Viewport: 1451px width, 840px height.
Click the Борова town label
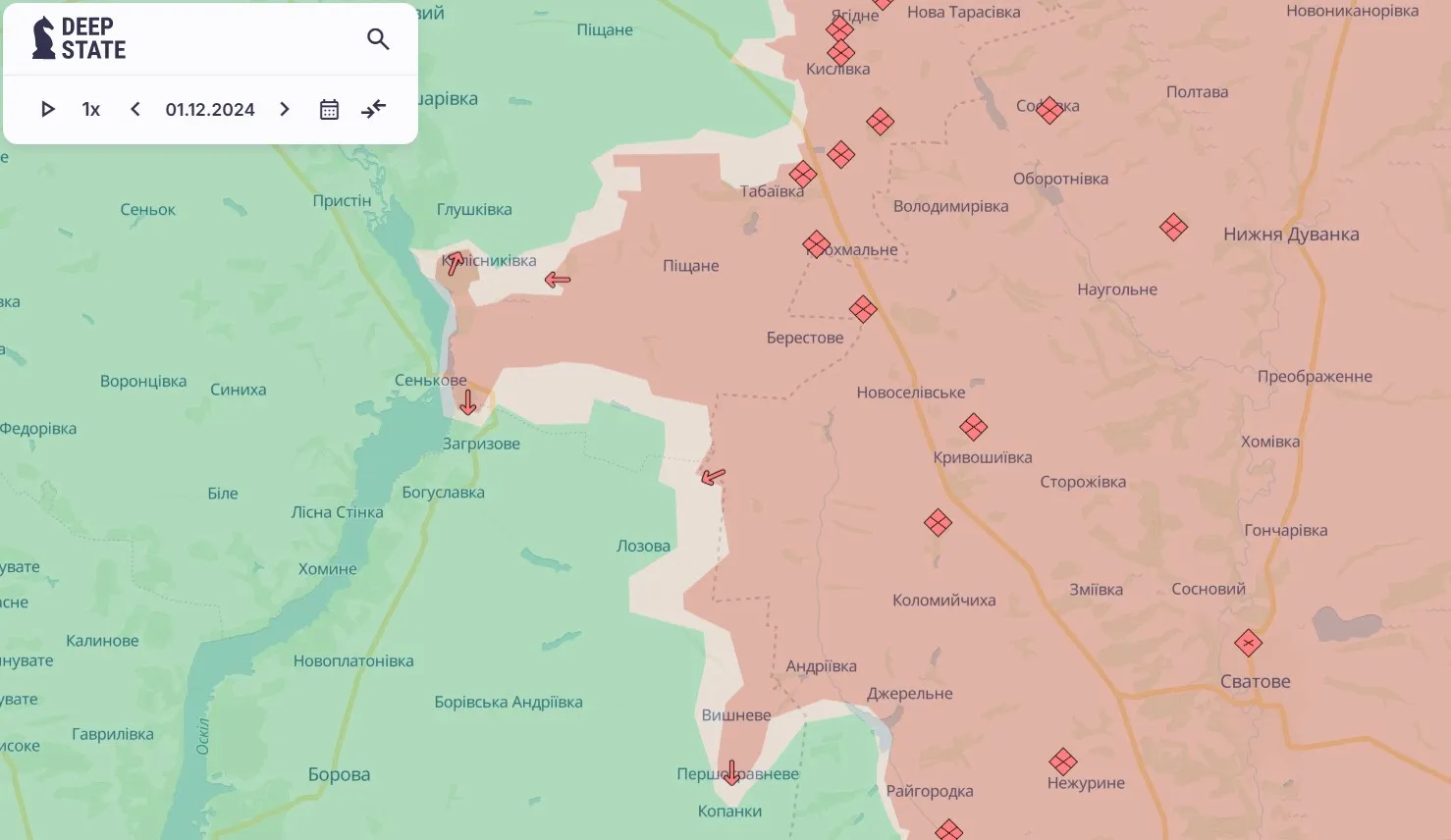[339, 774]
